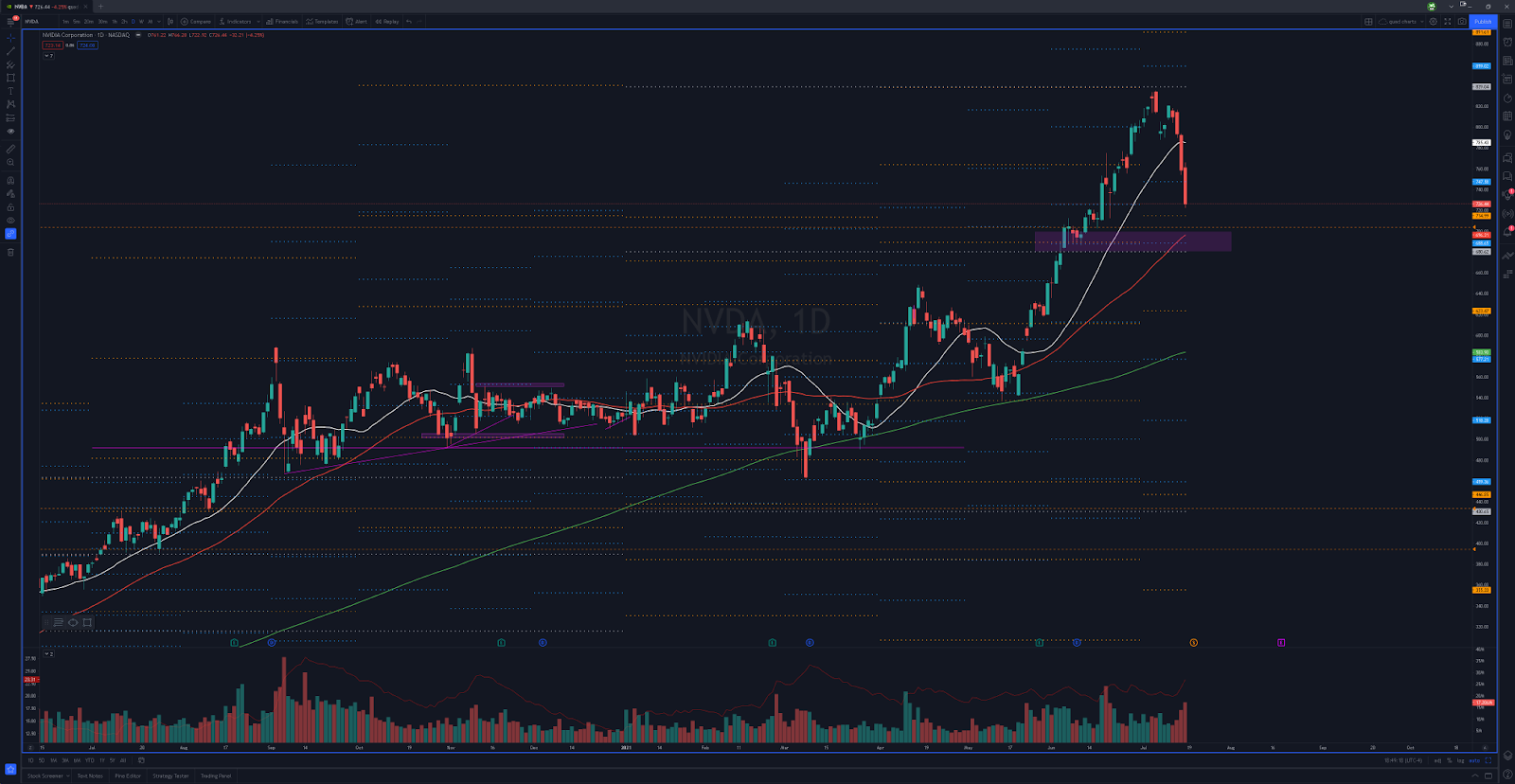Open the watchlist panel in right sidebar
This screenshot has height=784, width=1515.
[1507, 23]
